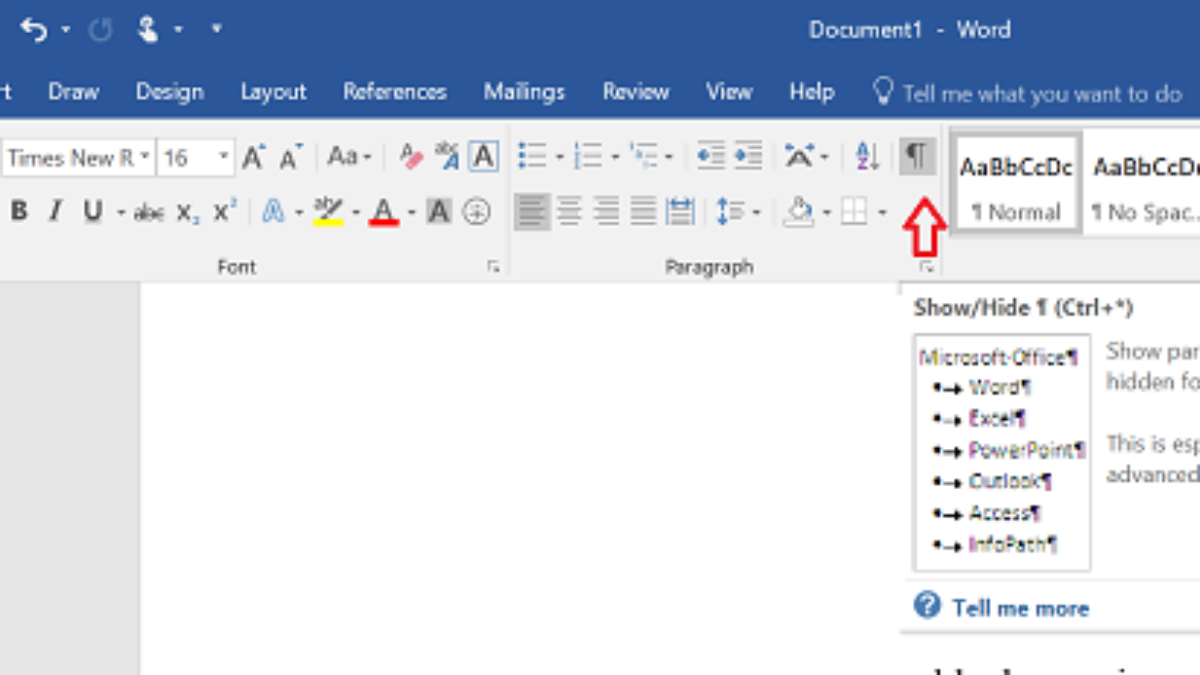Open the underline style dropdown arrow
This screenshot has width=1200, height=675.
click(121, 212)
